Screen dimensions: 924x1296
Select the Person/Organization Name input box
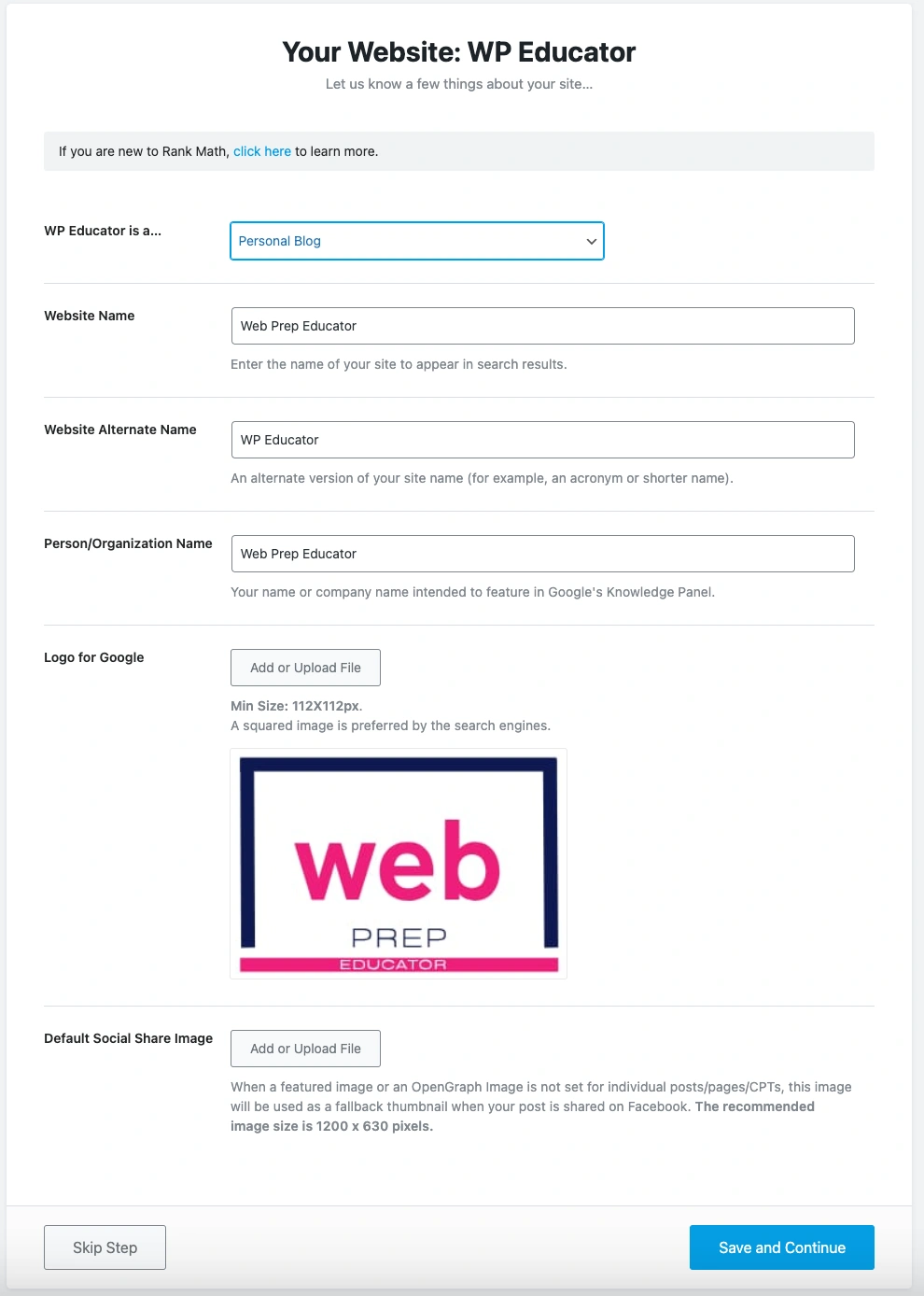click(542, 554)
